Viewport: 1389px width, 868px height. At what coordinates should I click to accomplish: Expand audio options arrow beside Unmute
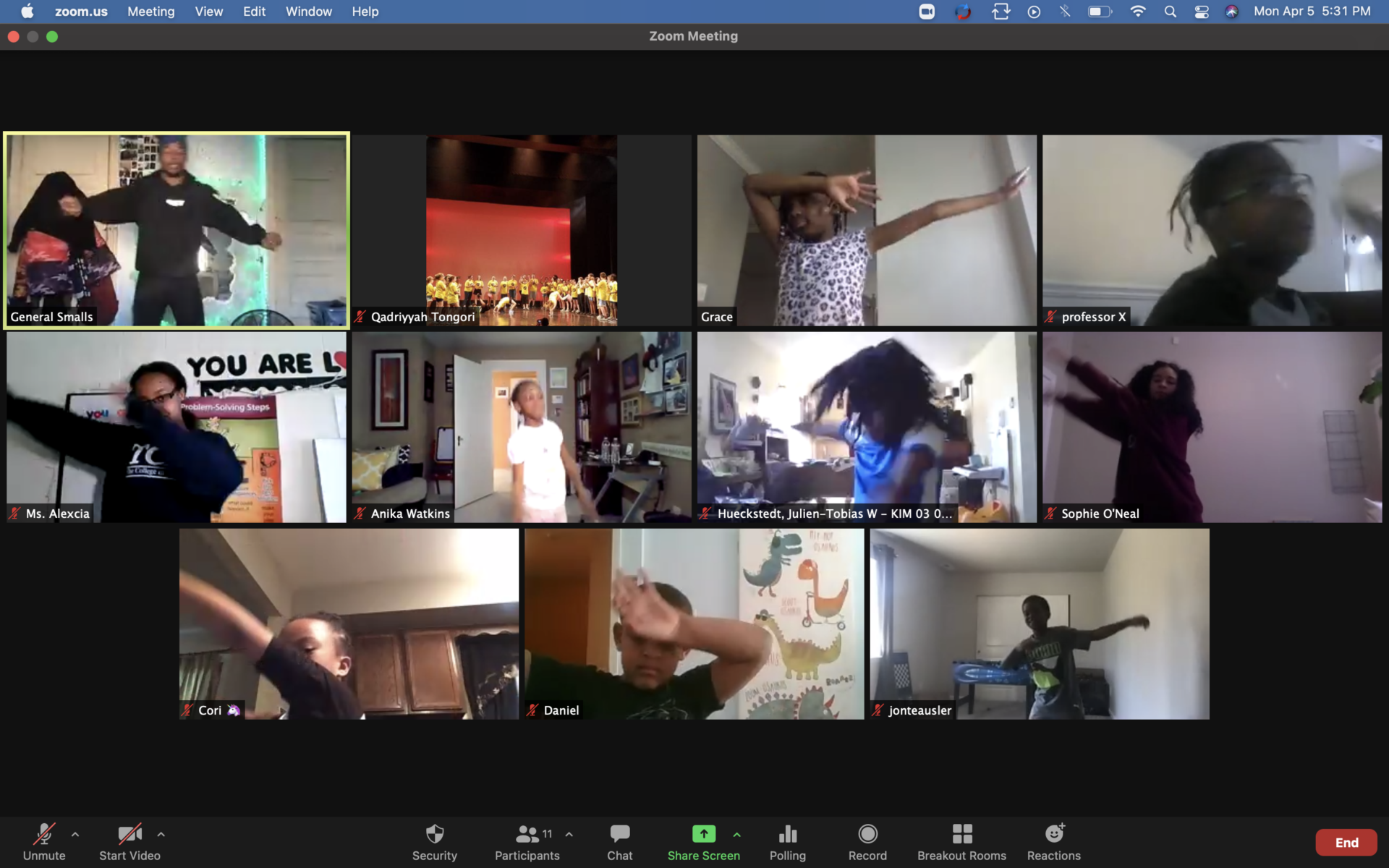75,835
